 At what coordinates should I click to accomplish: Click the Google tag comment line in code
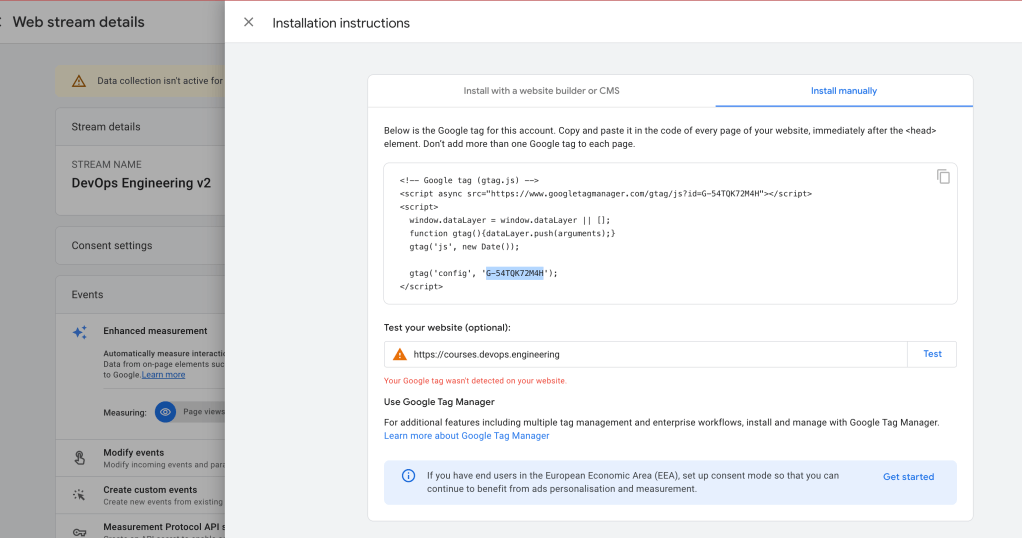[469, 181]
